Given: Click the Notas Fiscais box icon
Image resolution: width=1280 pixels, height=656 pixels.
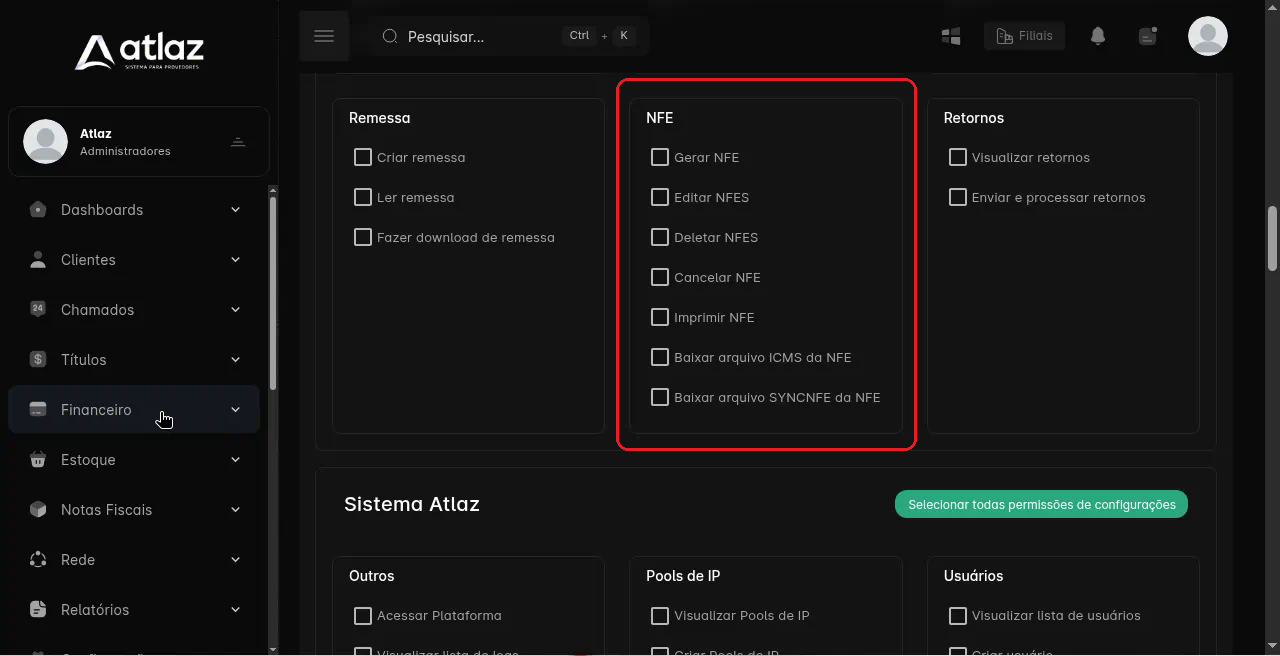Looking at the screenshot, I should (38, 509).
